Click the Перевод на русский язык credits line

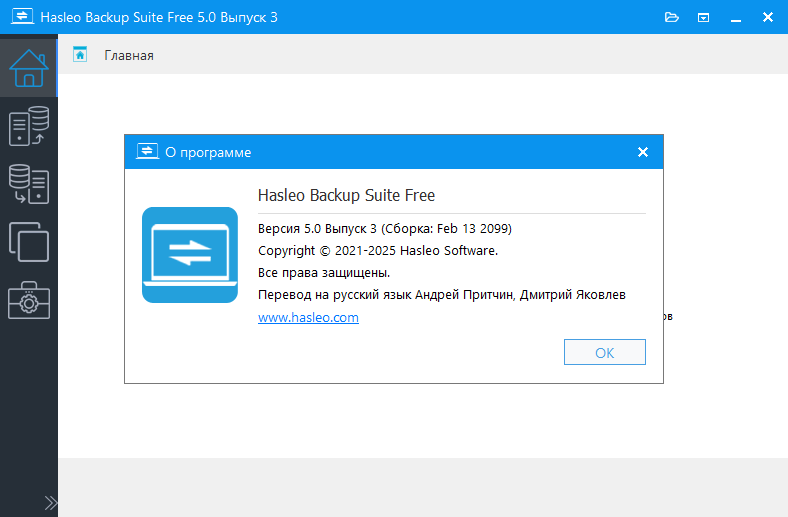[442, 294]
